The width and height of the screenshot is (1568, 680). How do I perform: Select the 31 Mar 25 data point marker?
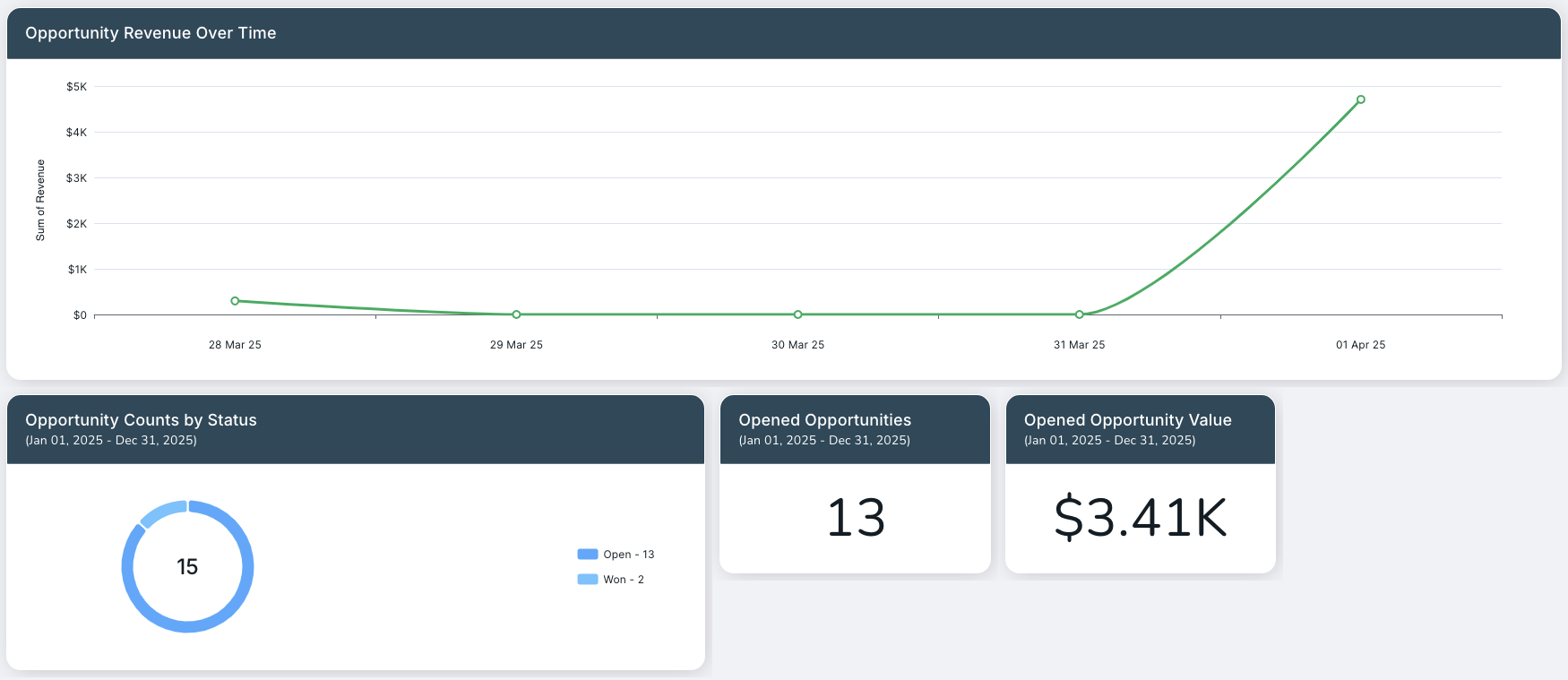point(1079,314)
